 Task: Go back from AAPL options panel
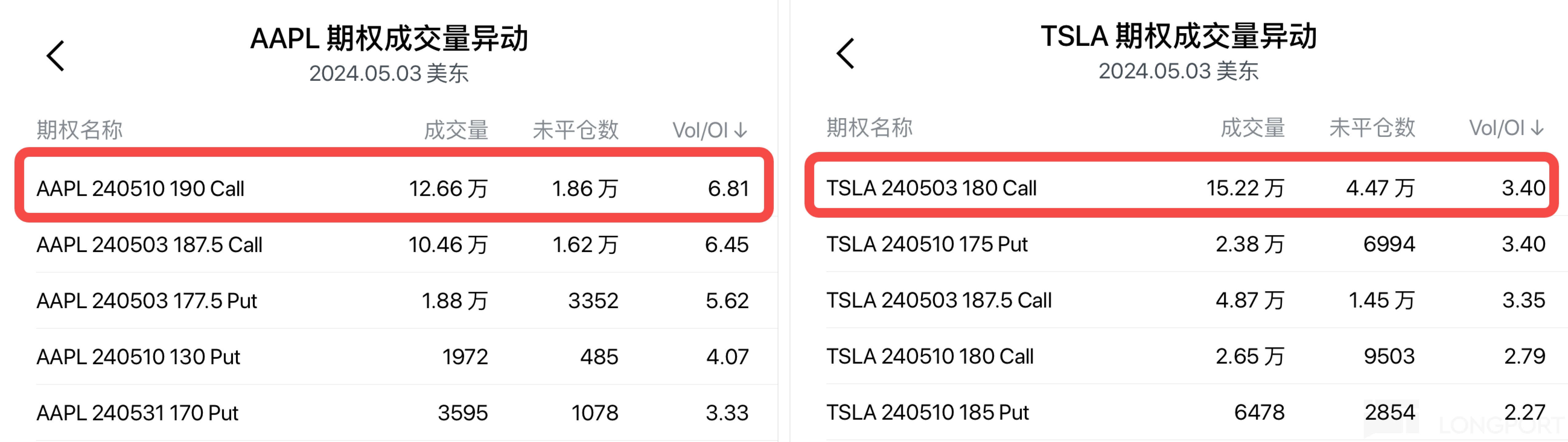pyautogui.click(x=56, y=56)
